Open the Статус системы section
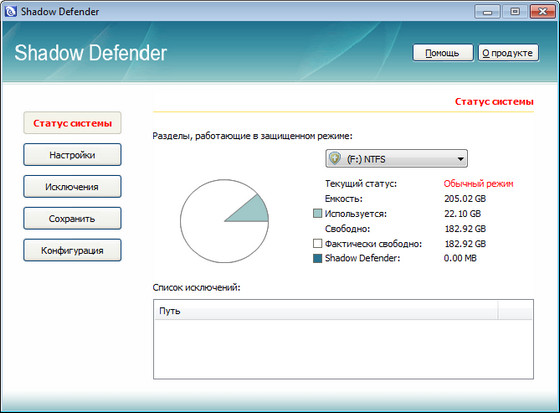The width and height of the screenshot is (560, 413). (72, 123)
